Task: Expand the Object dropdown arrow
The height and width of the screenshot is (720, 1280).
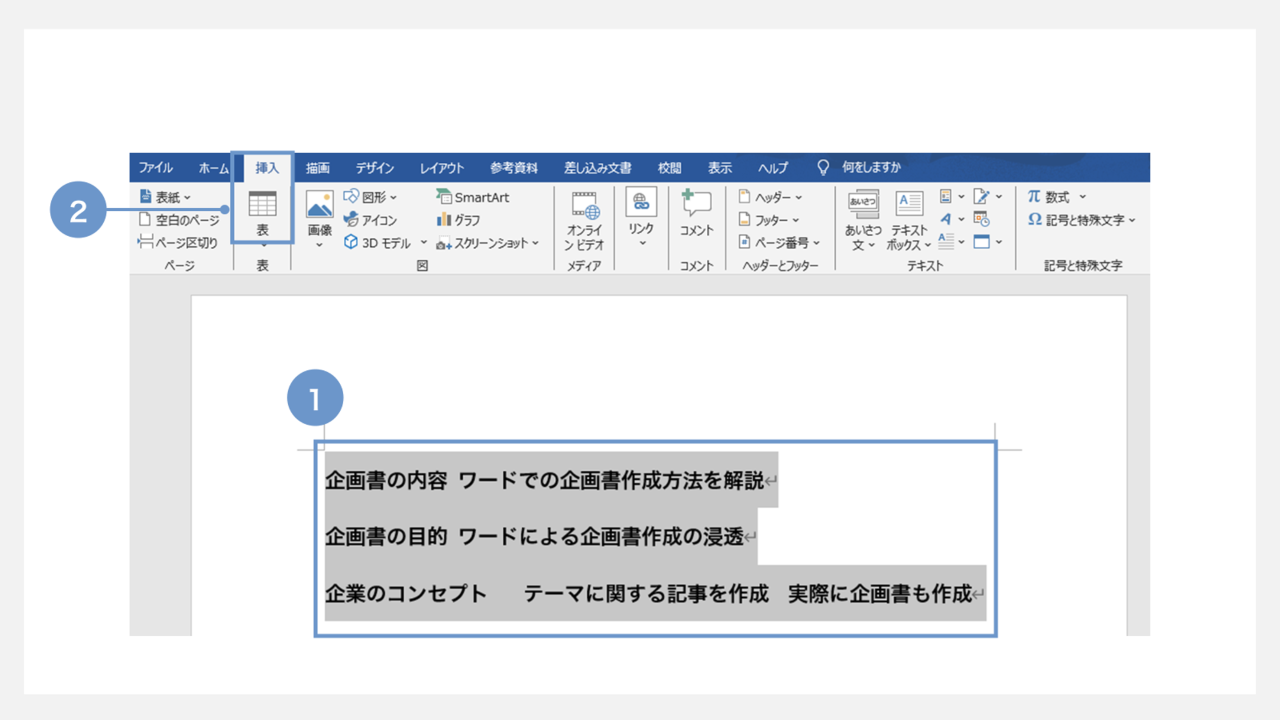Action: pyautogui.click(x=998, y=241)
